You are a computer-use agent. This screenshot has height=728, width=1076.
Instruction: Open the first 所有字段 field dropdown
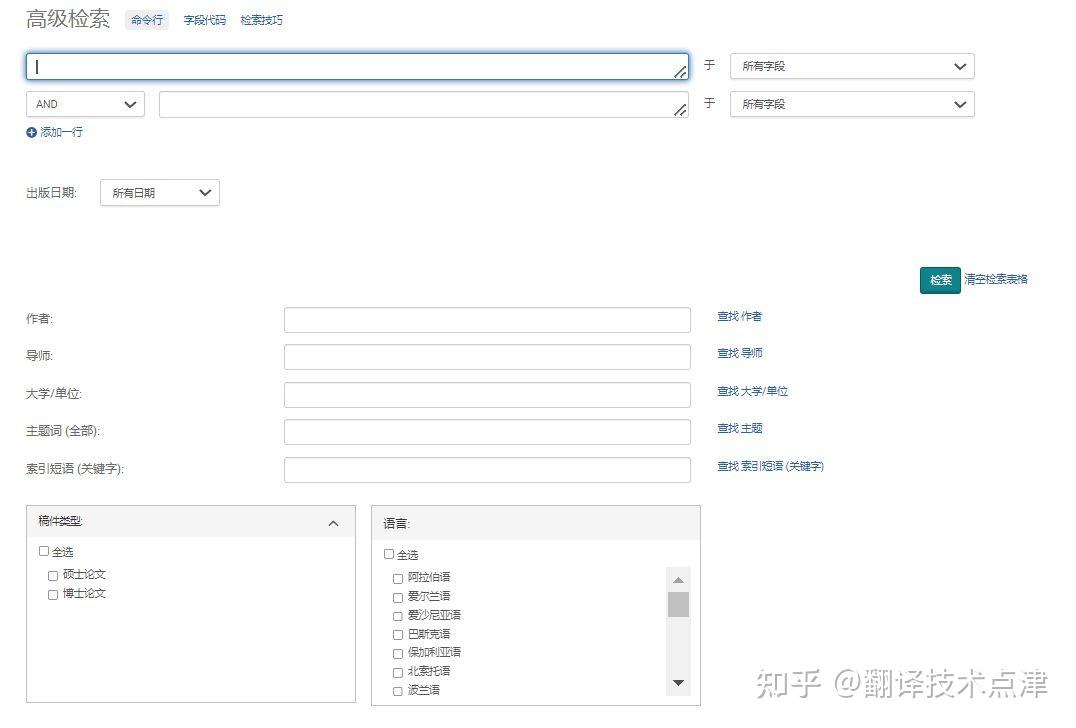click(x=852, y=67)
